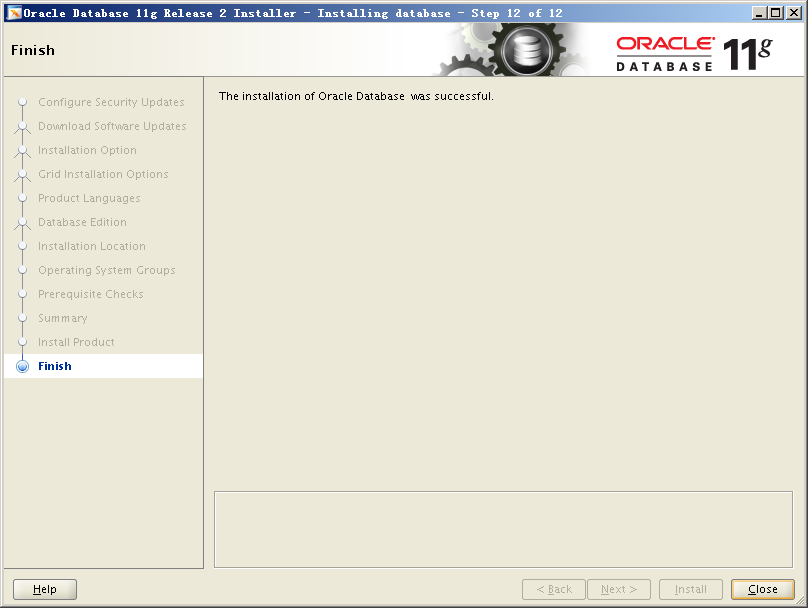The image size is (808, 608).
Task: Click the empty details text area
Action: 503,529
